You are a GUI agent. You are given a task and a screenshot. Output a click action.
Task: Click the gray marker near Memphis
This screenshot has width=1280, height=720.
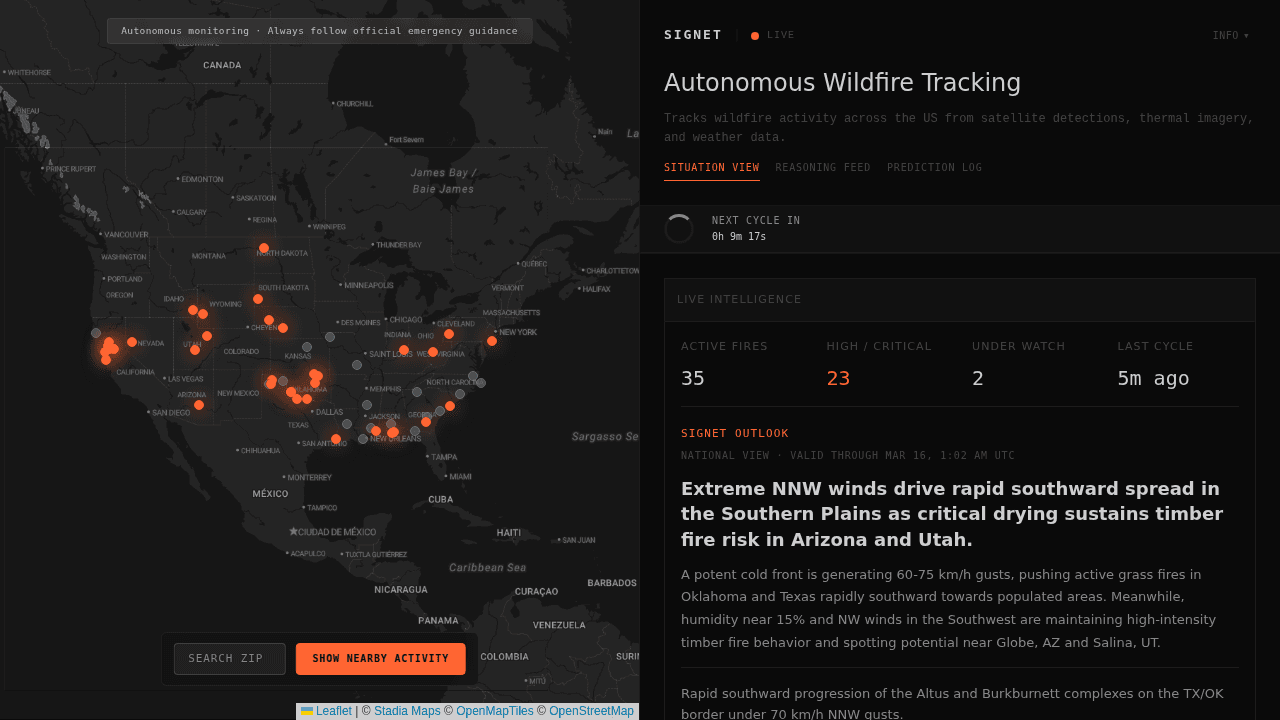pos(417,392)
